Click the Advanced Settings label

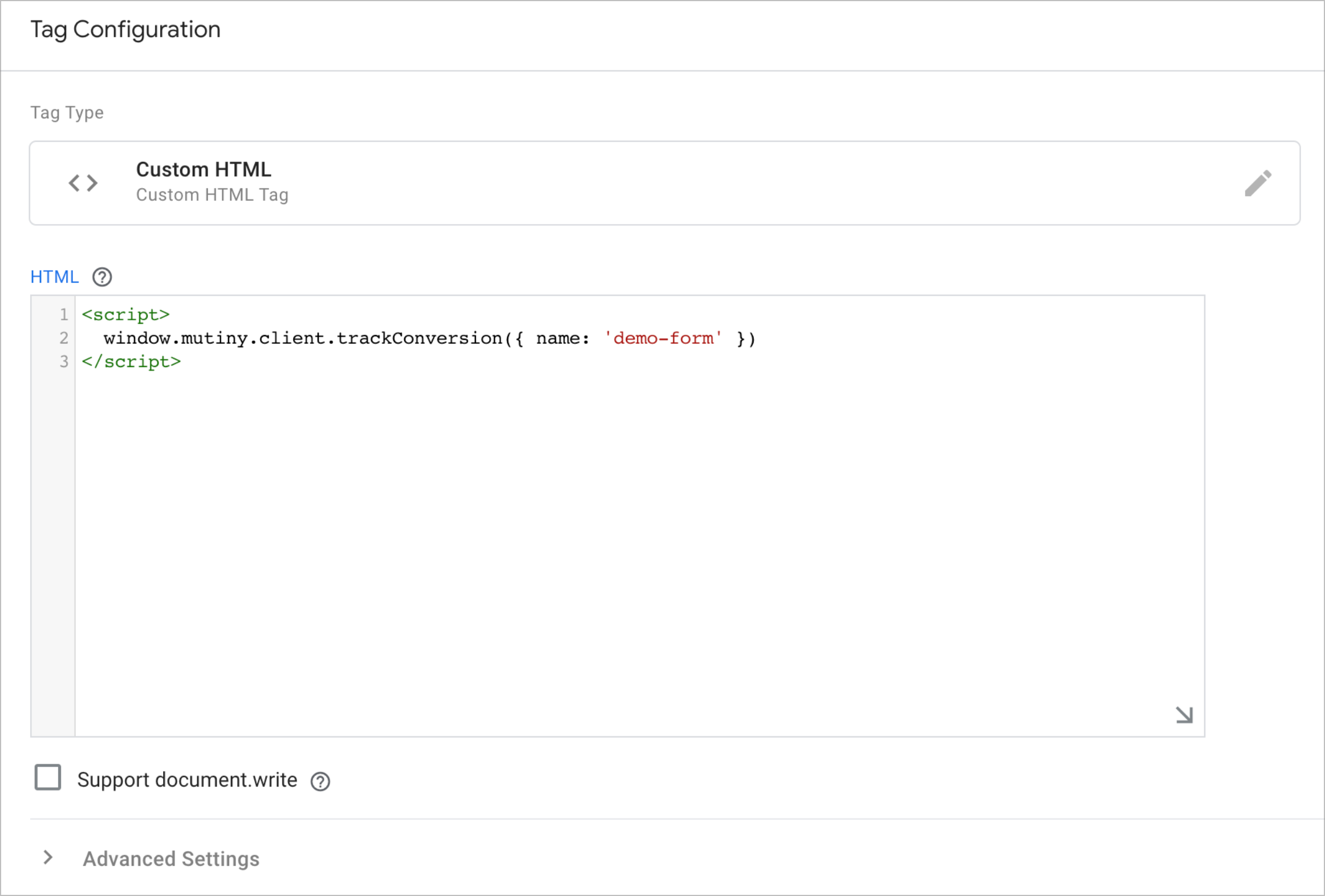coord(171,858)
